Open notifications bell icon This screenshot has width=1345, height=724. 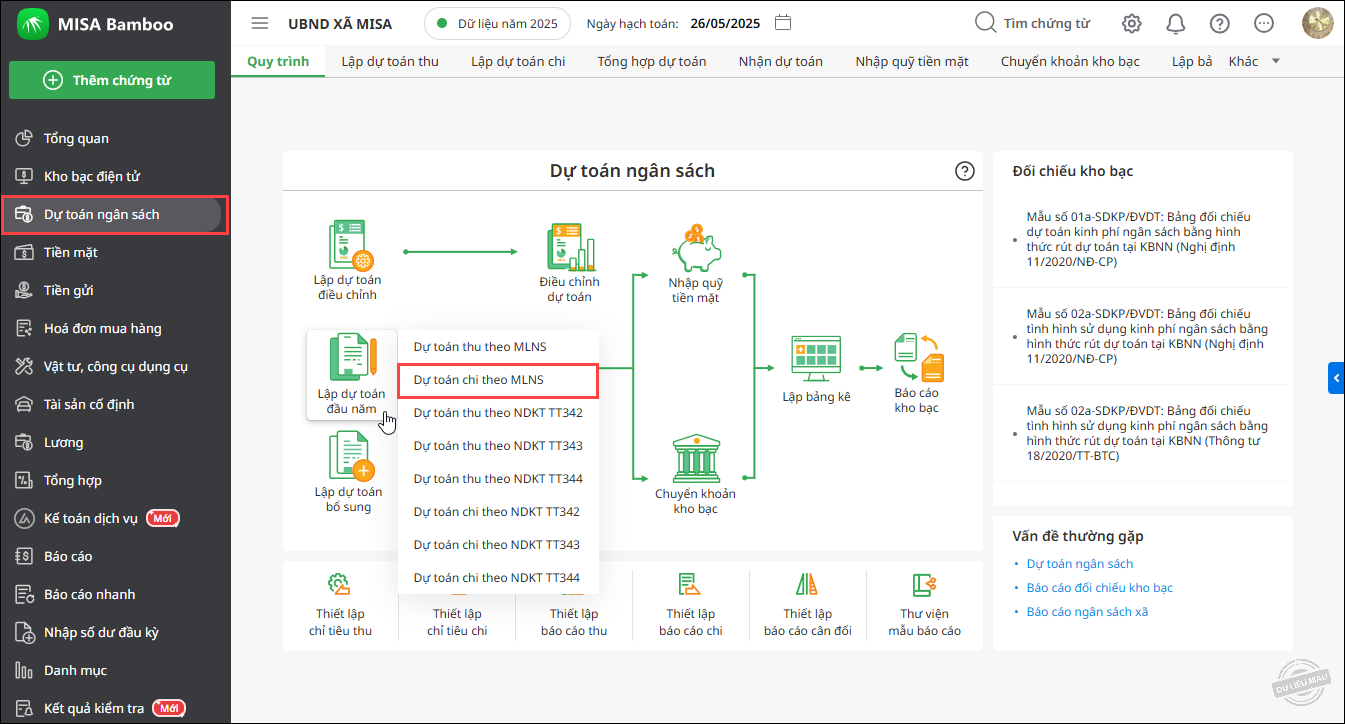[1176, 23]
